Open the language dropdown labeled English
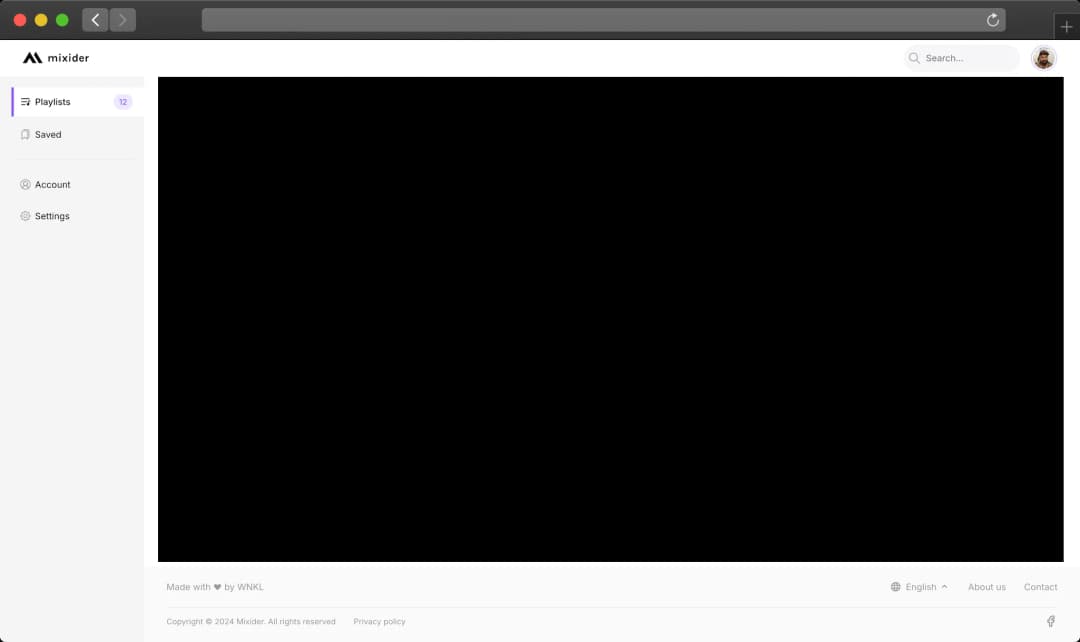 tap(919, 587)
